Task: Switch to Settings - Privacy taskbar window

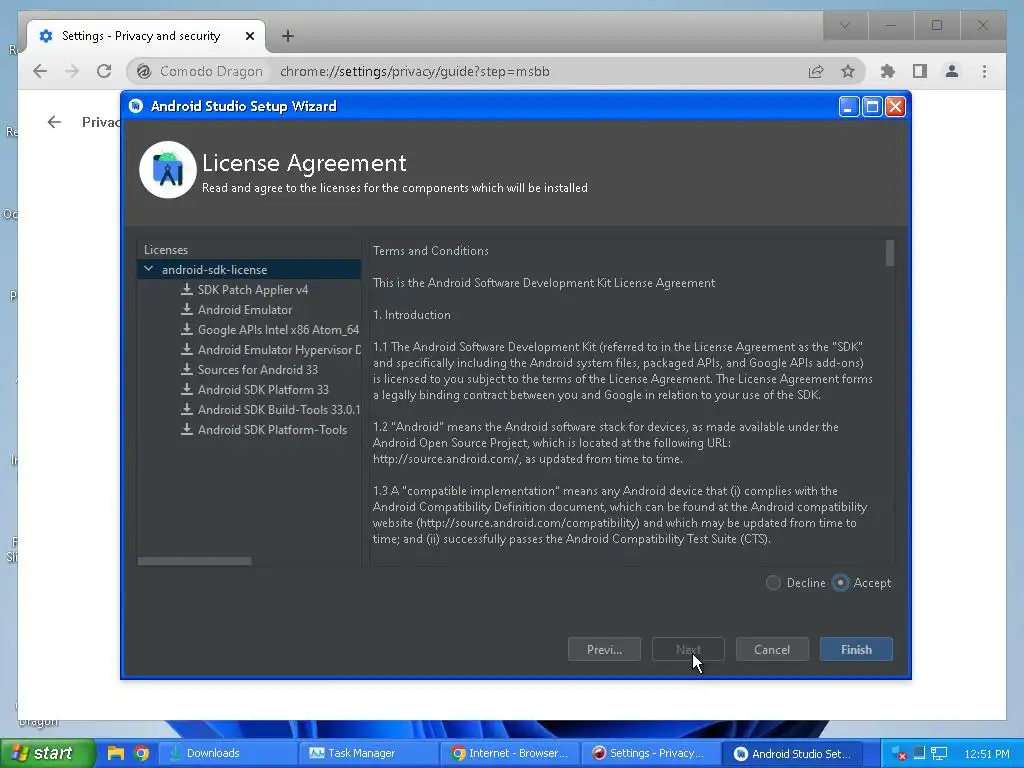Action: pos(650,753)
